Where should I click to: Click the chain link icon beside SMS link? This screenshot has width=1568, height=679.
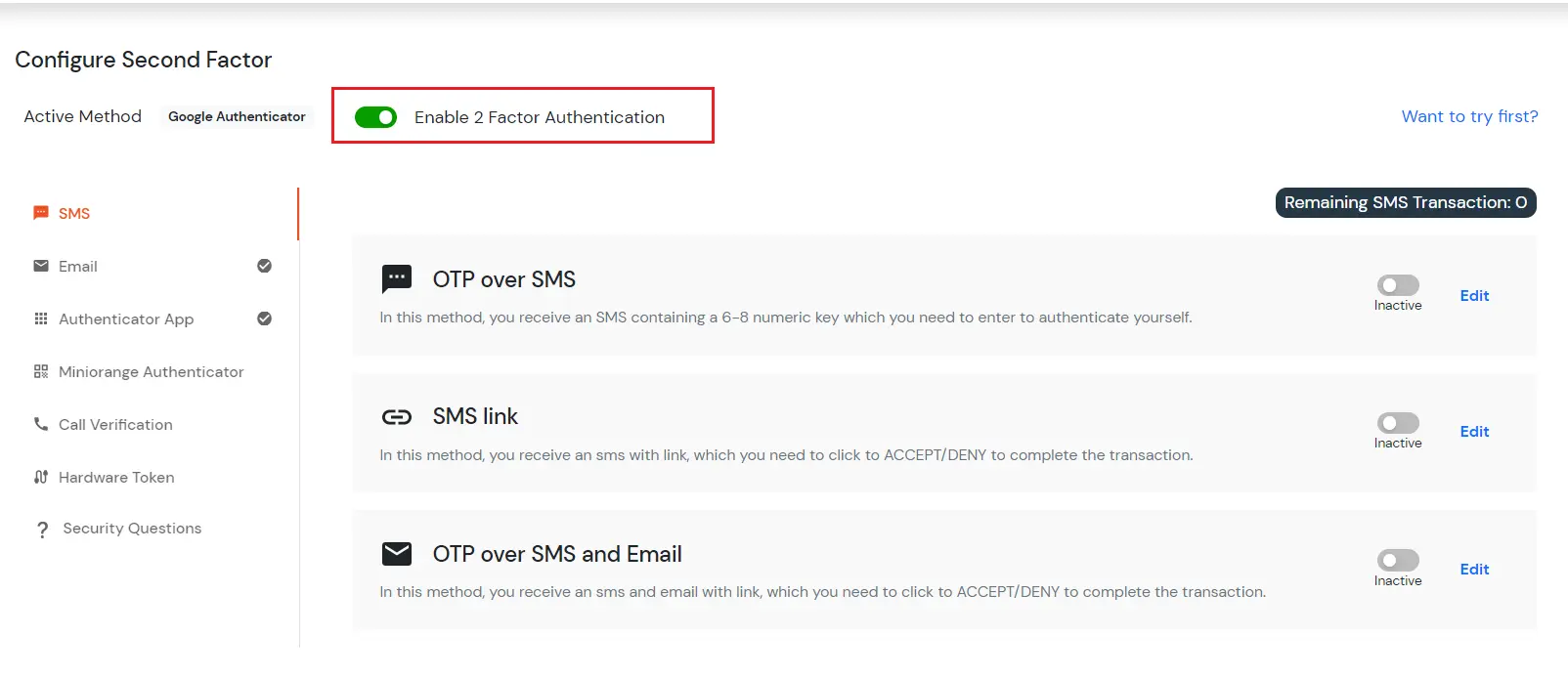[x=397, y=416]
